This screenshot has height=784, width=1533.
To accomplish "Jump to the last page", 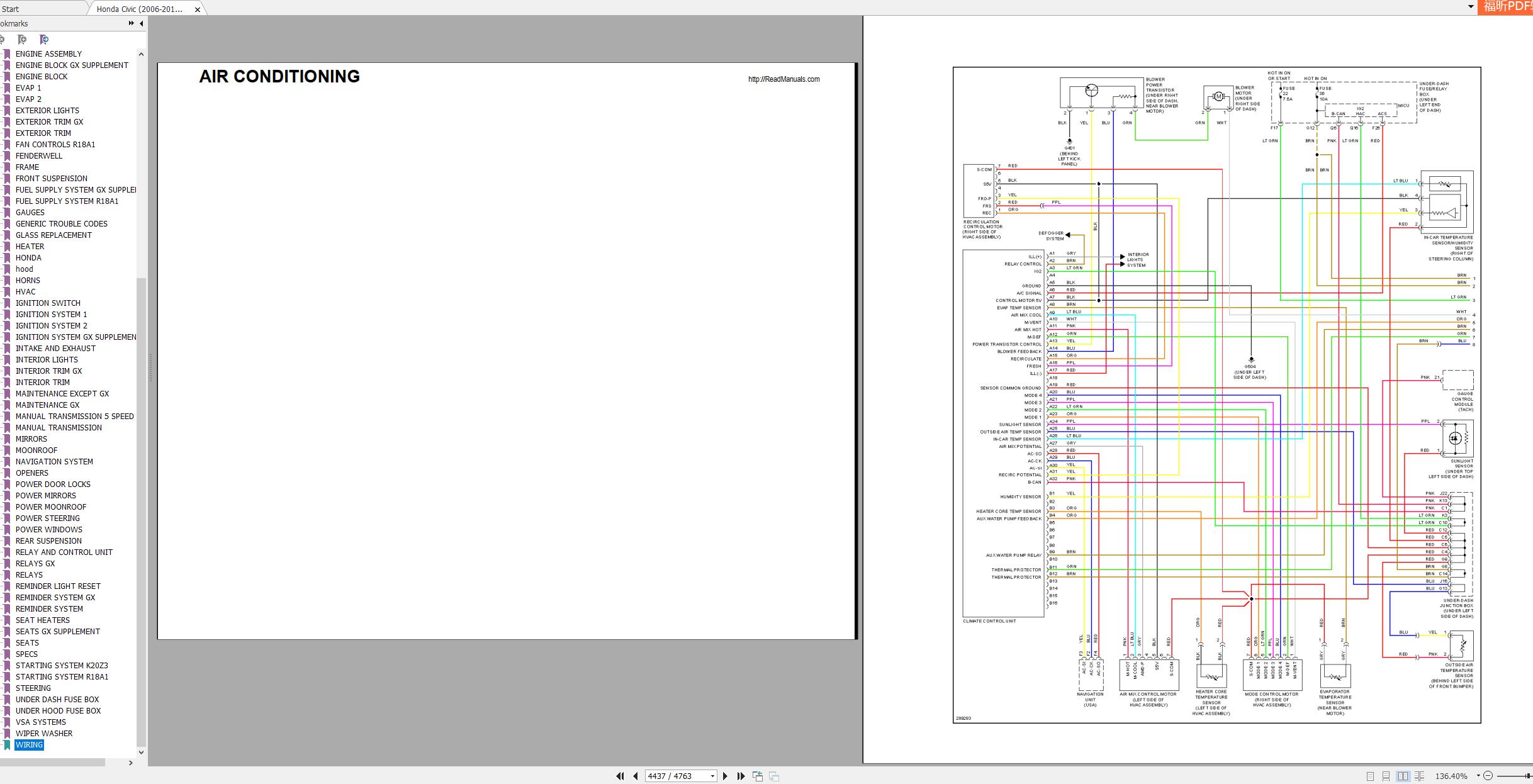I will (741, 776).
